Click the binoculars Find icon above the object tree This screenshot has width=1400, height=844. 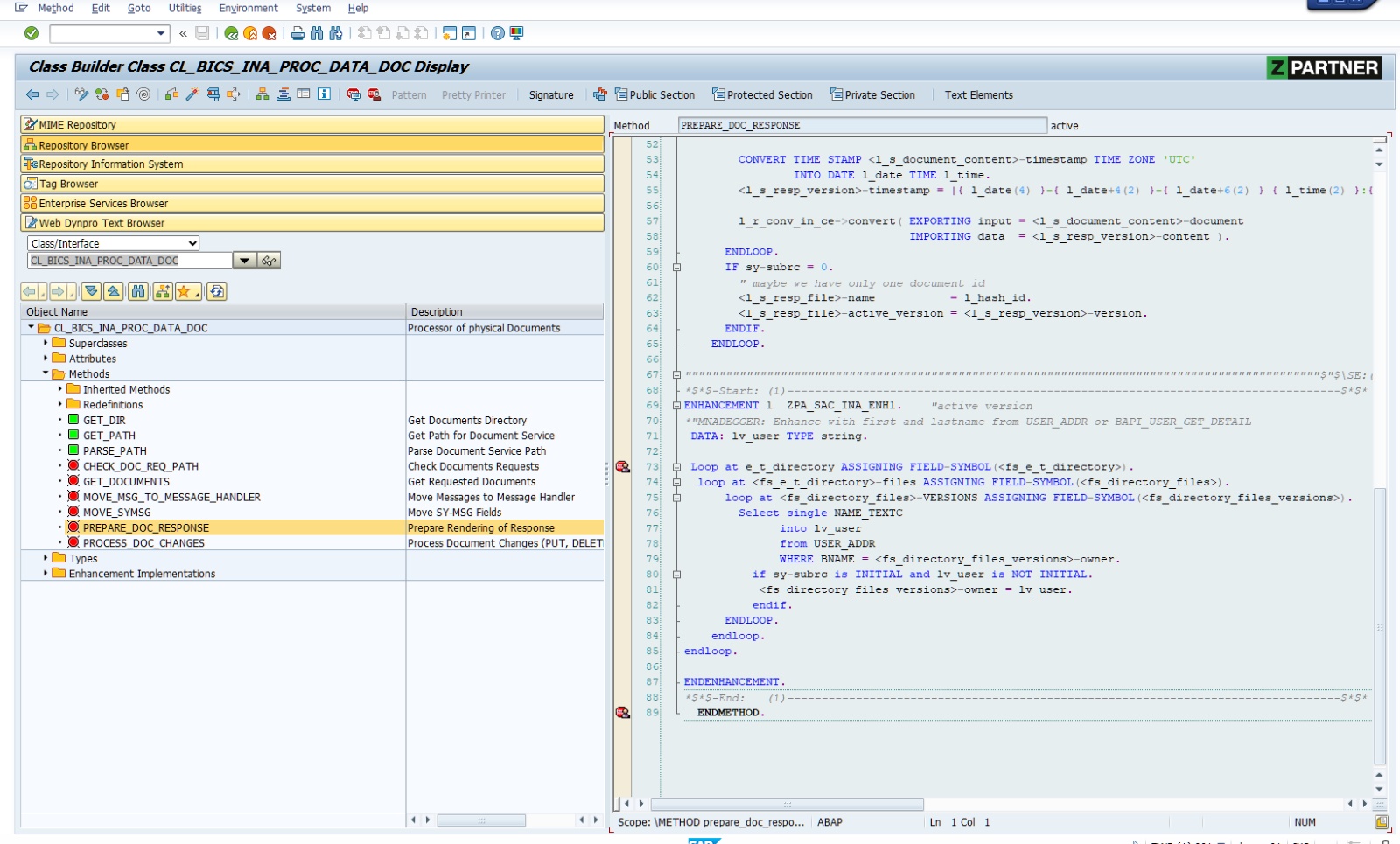click(x=138, y=292)
